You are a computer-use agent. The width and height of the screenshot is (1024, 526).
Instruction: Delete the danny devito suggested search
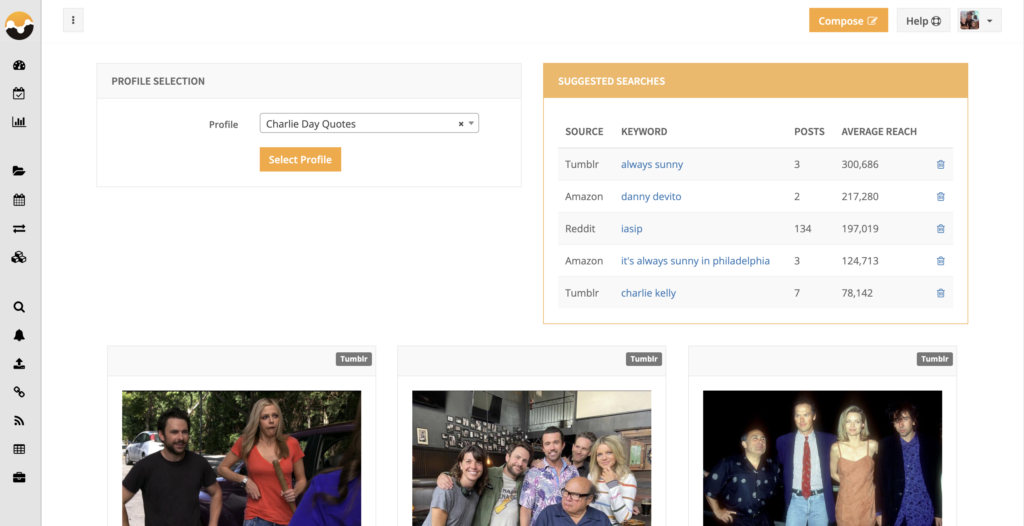[940, 197]
